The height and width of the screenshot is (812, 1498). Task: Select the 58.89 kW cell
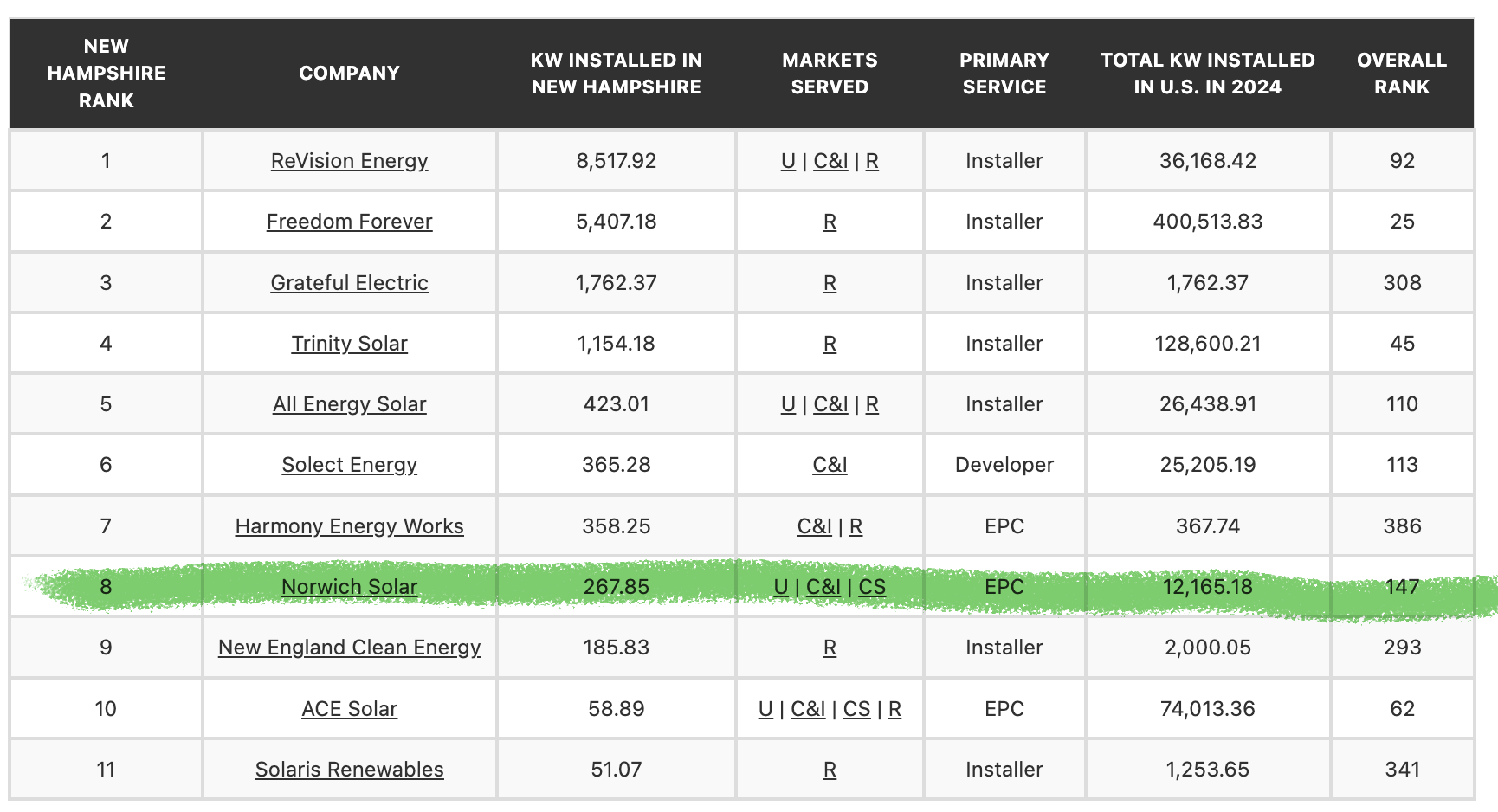point(617,709)
